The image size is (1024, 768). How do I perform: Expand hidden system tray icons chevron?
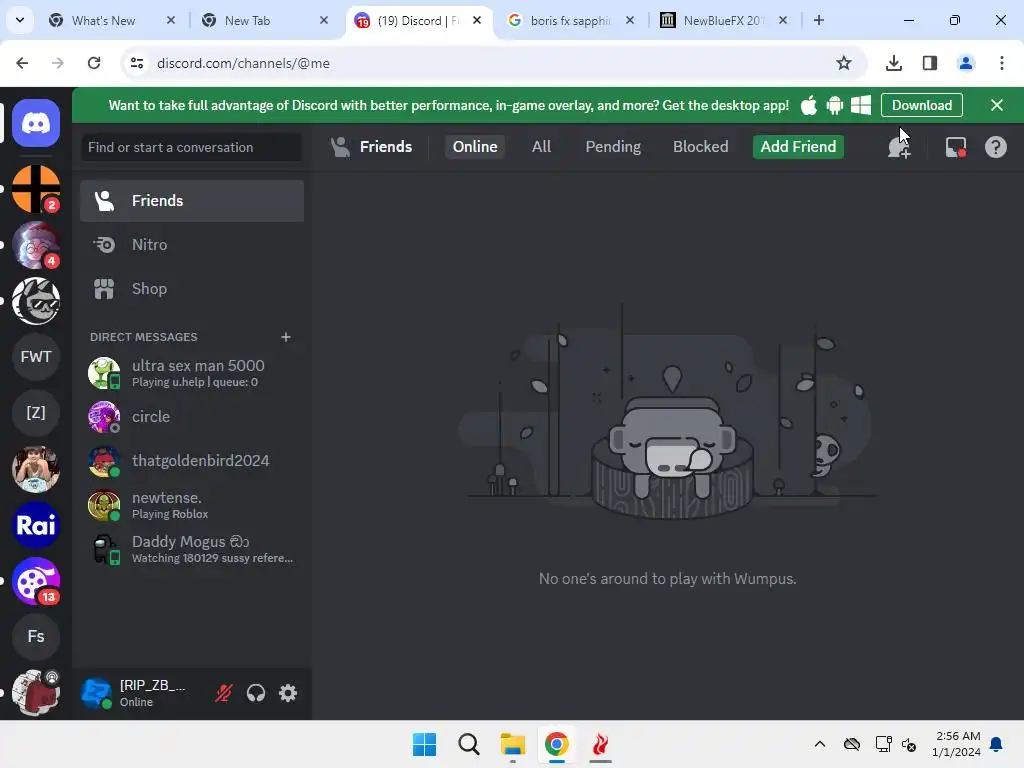tap(820, 744)
